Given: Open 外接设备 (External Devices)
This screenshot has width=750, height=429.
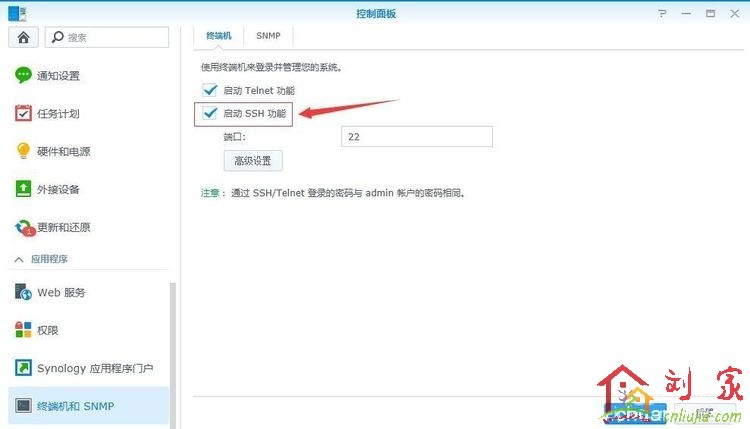Looking at the screenshot, I should [58, 189].
